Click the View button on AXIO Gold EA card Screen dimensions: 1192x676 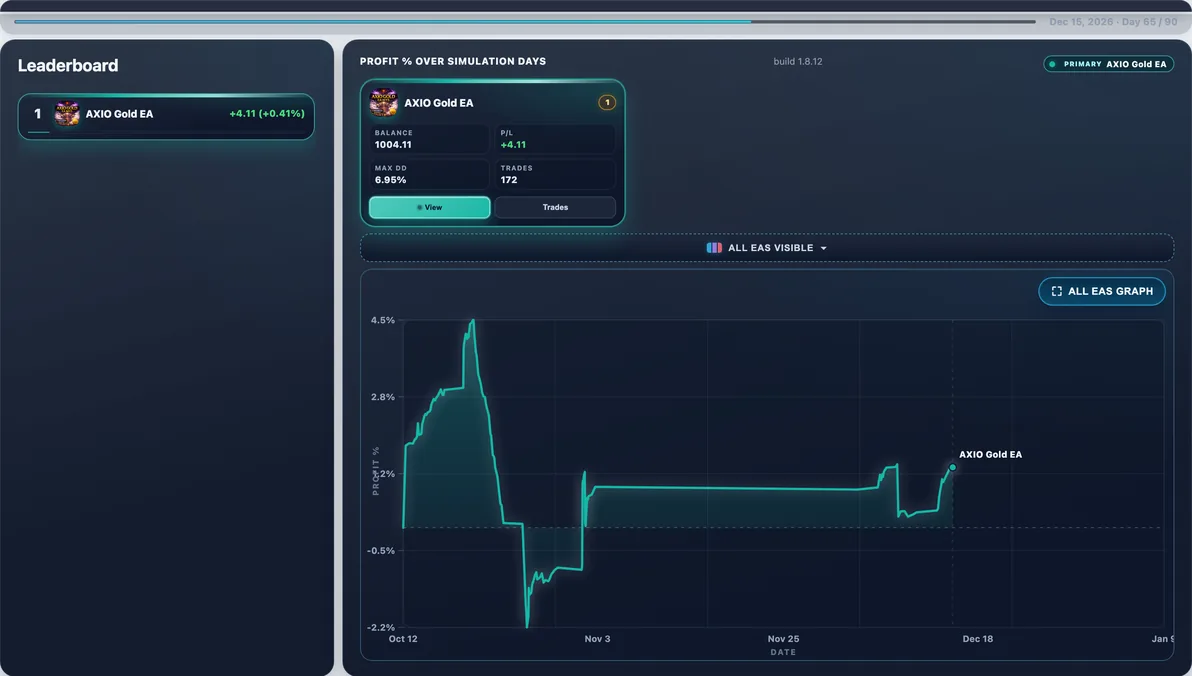430,207
